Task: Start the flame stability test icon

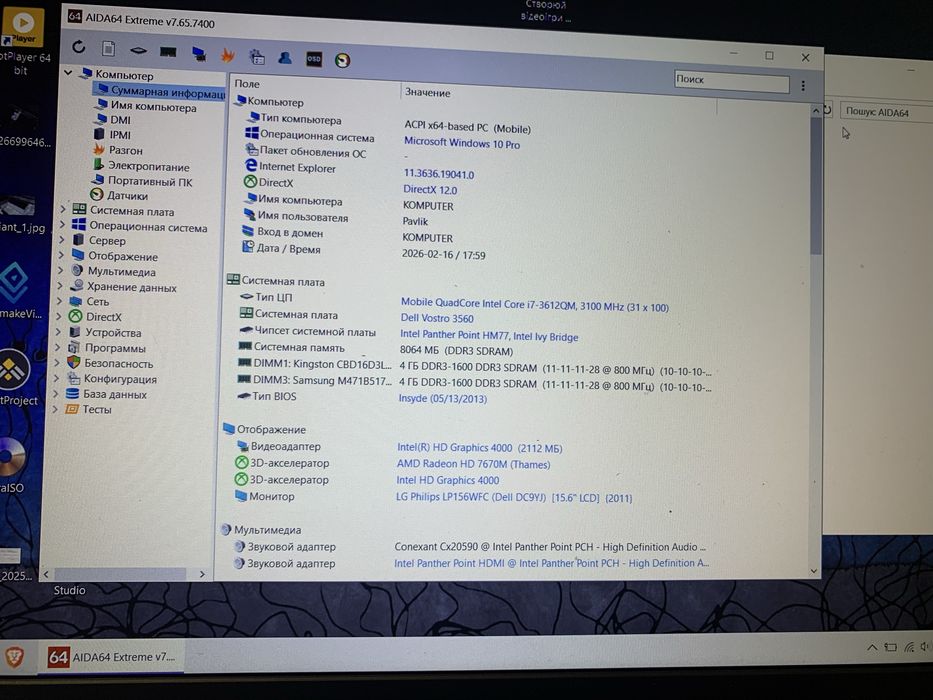Action: point(227,55)
